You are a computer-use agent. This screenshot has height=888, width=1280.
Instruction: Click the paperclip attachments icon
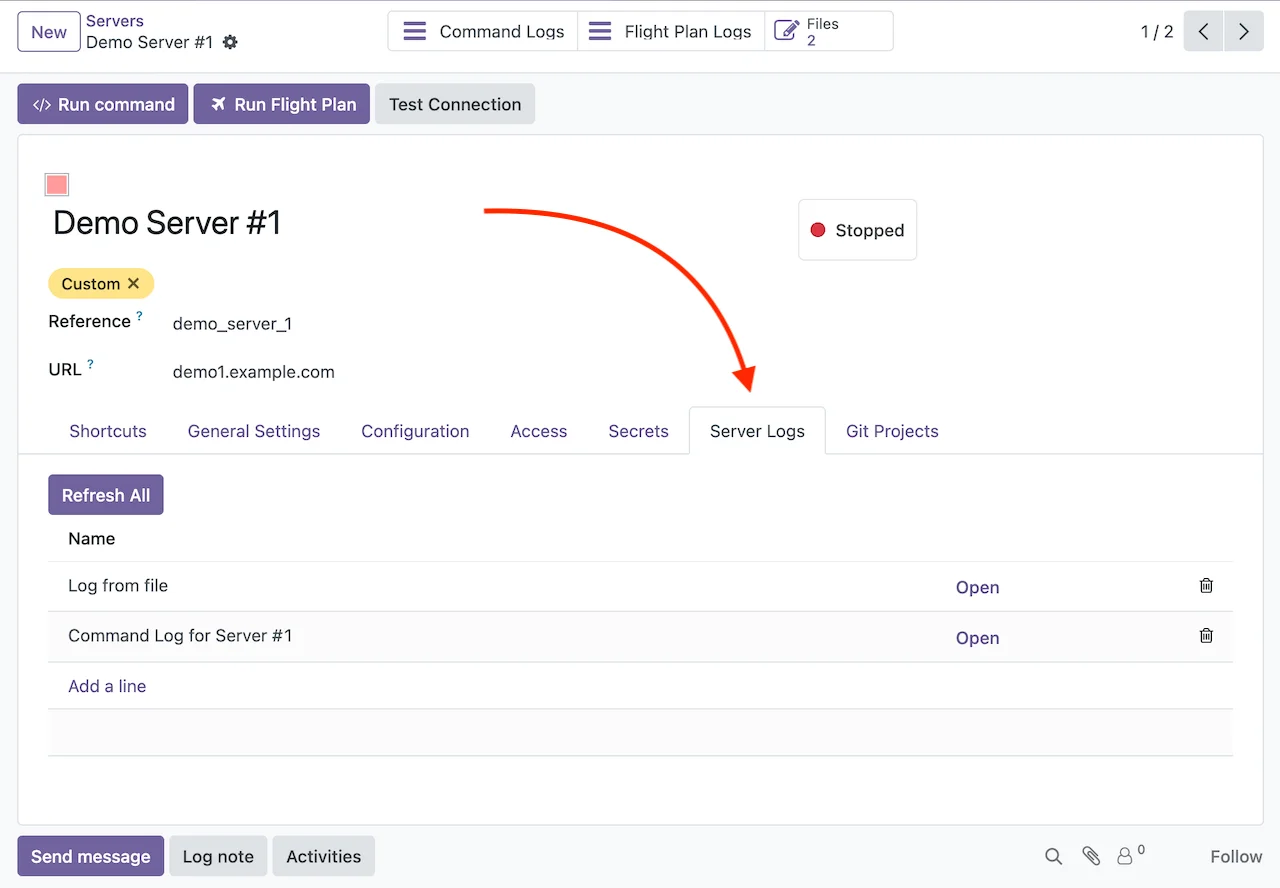pos(1091,856)
